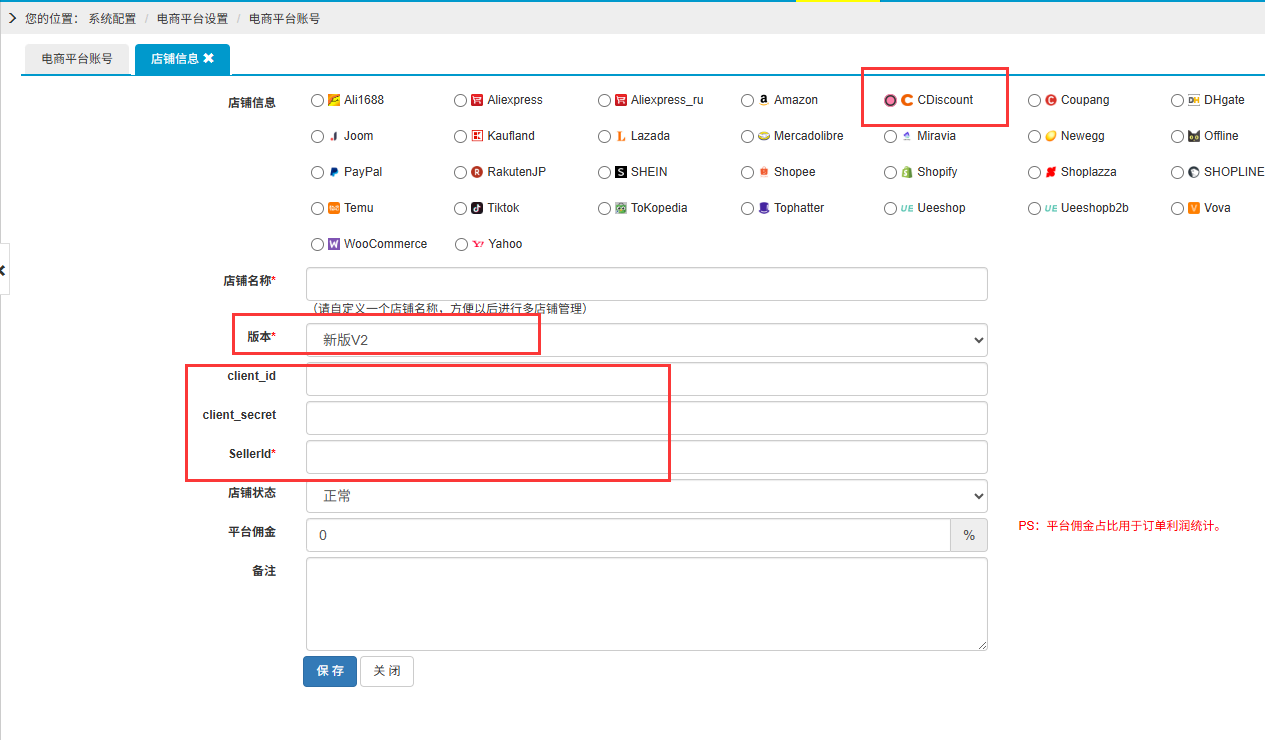Expand the collapsed left sidebar arrow
The image size is (1265, 740).
click(x=3, y=270)
